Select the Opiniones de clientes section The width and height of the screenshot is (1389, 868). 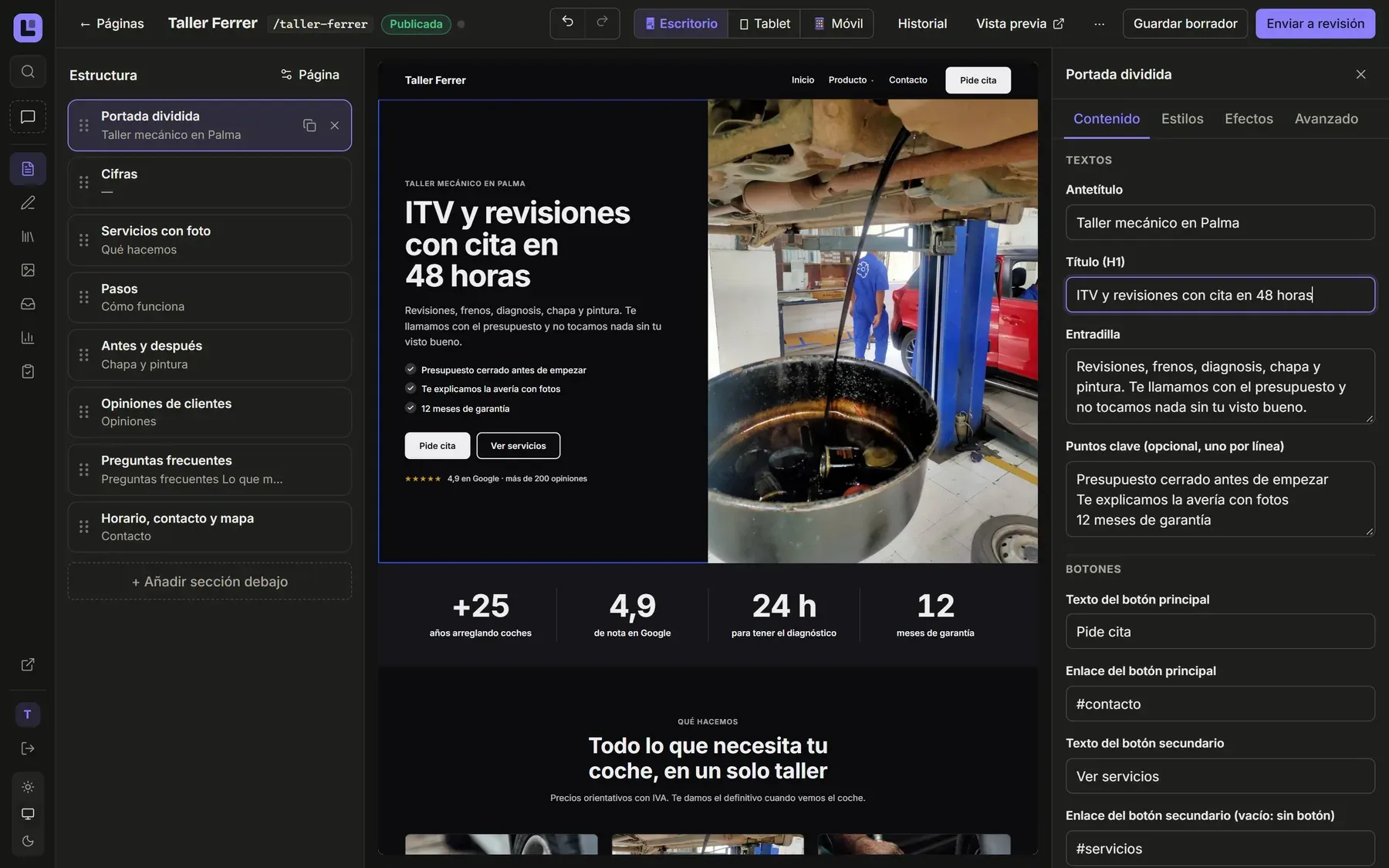(210, 413)
